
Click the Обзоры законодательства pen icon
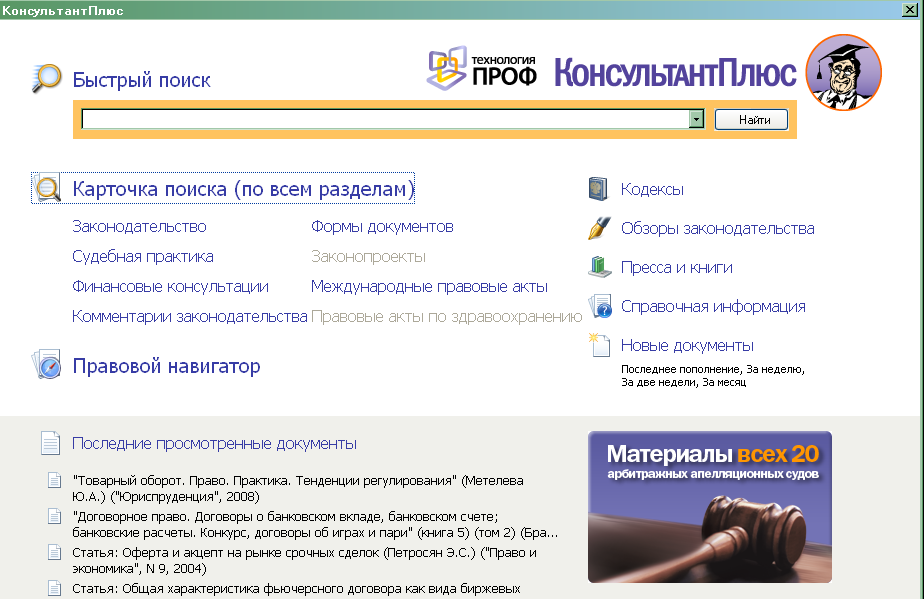coord(599,228)
